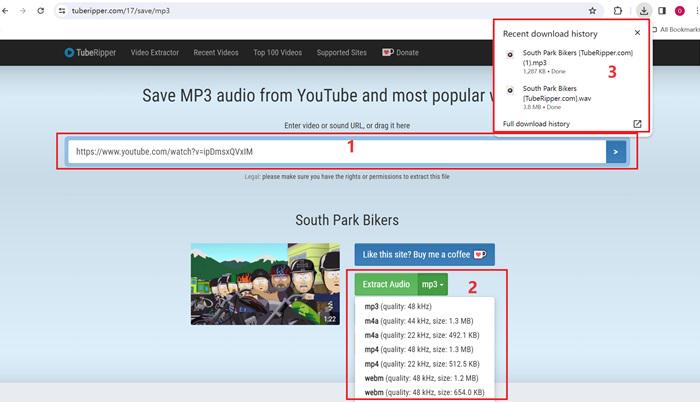Open Supported Sites nav item
This screenshot has width=700, height=402.
(342, 53)
